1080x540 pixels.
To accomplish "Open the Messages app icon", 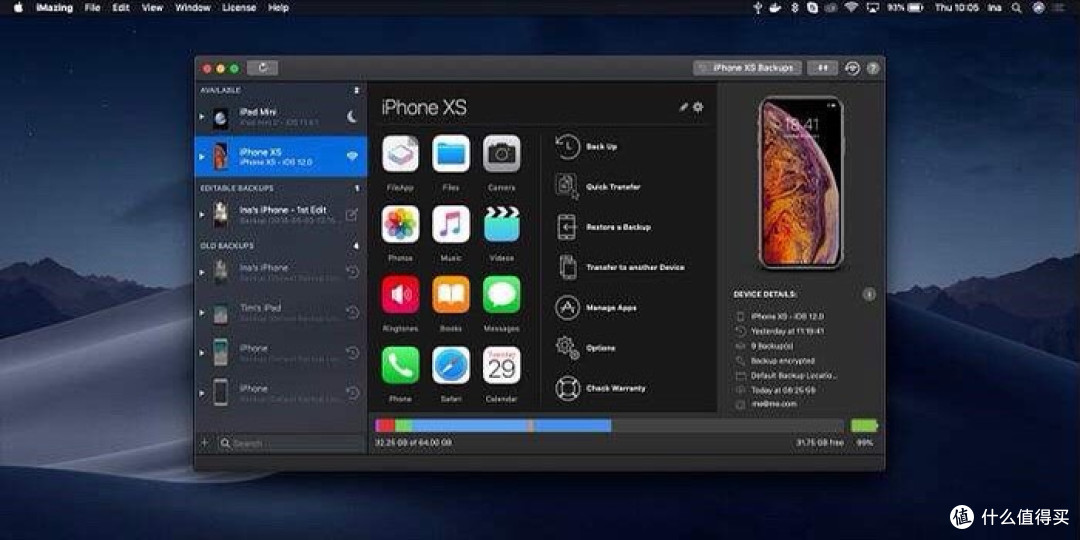I will tap(501, 294).
